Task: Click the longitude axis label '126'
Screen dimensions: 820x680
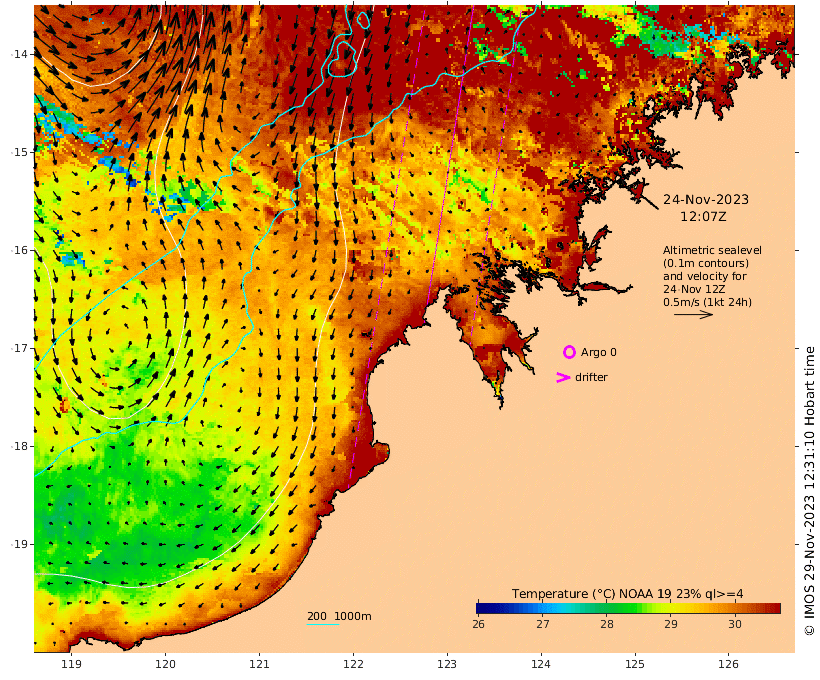Action: click(x=728, y=664)
